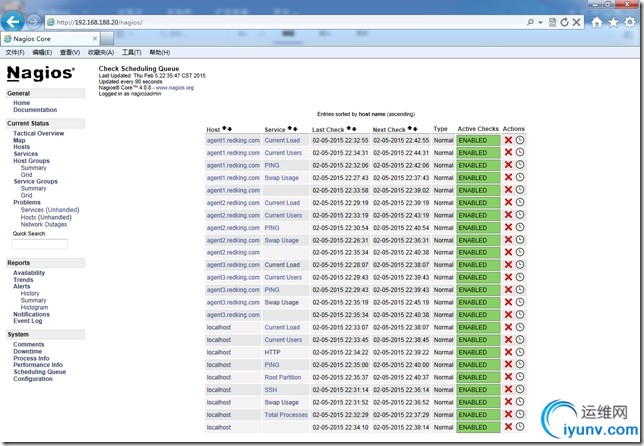Disable check for localhost Current Load row

point(508,327)
